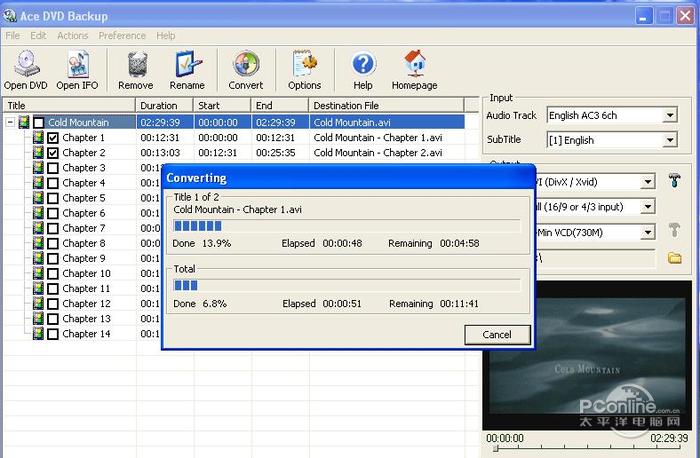
Task: Click the Total progress bar
Action: (346, 285)
